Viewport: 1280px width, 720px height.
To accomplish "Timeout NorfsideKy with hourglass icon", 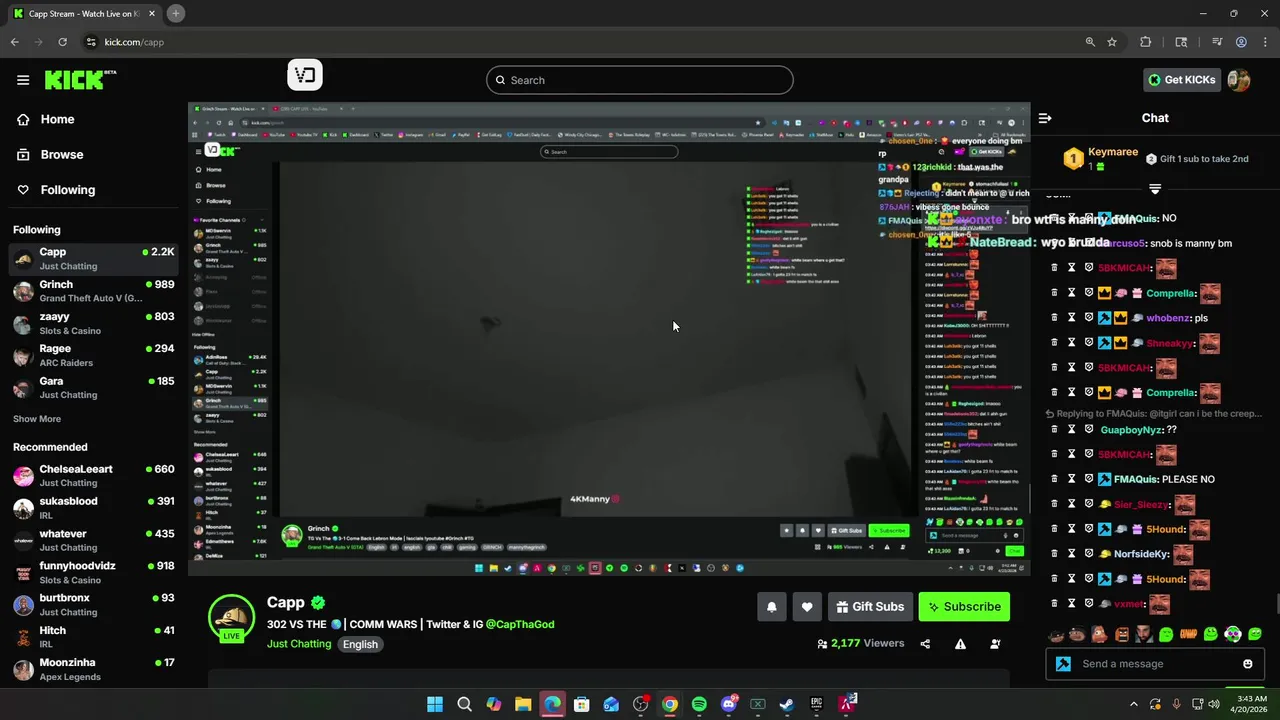I will coord(1071,554).
